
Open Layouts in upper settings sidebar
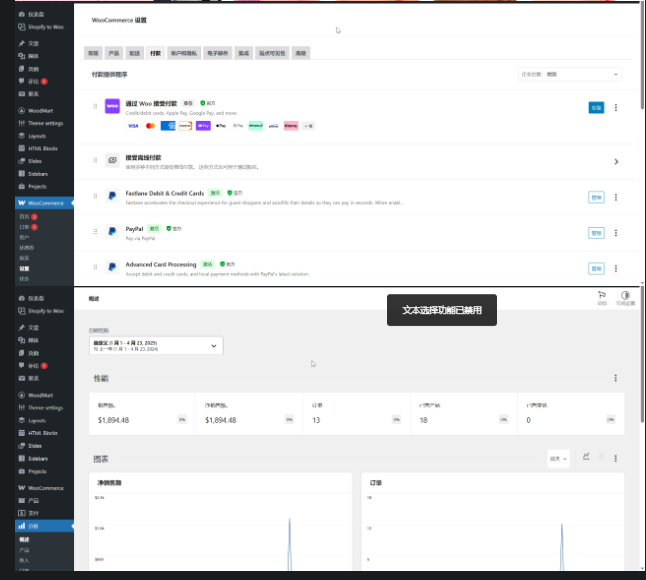pos(32,136)
